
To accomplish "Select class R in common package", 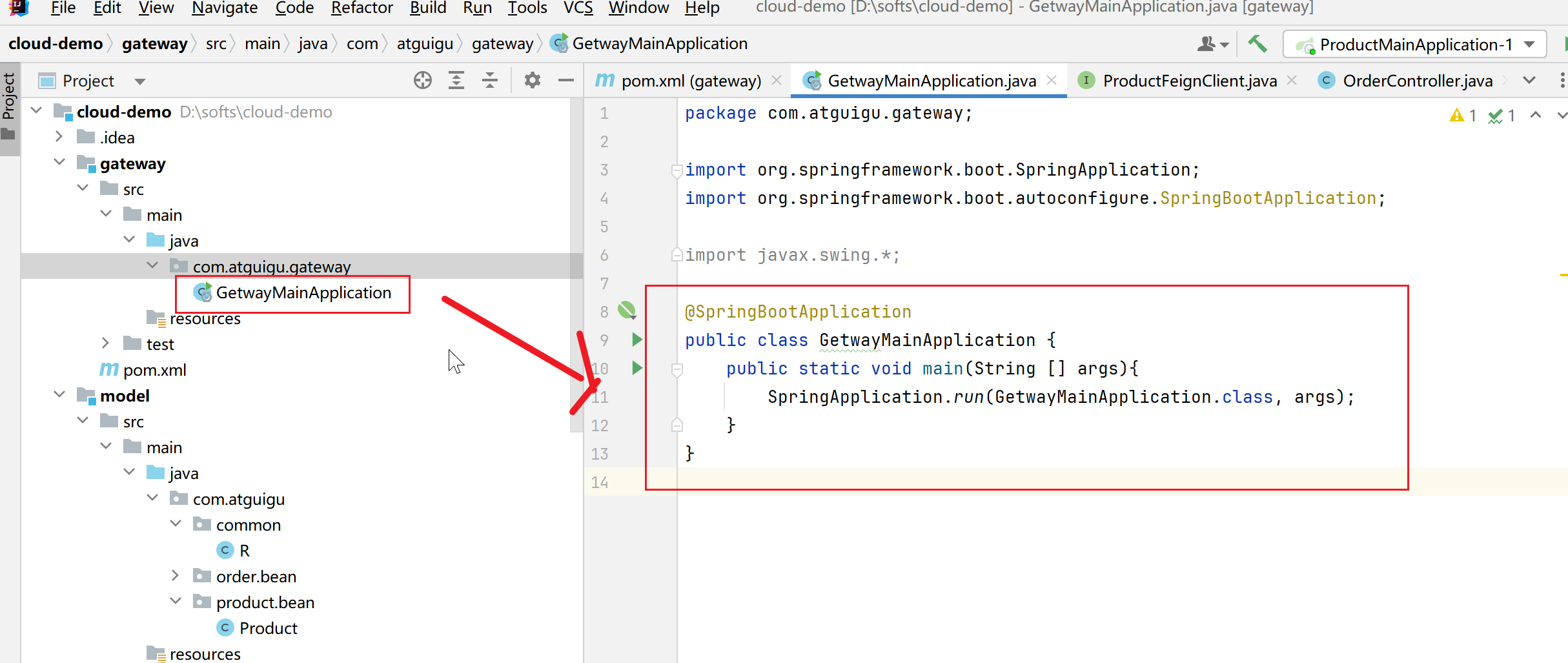I will pyautogui.click(x=233, y=551).
